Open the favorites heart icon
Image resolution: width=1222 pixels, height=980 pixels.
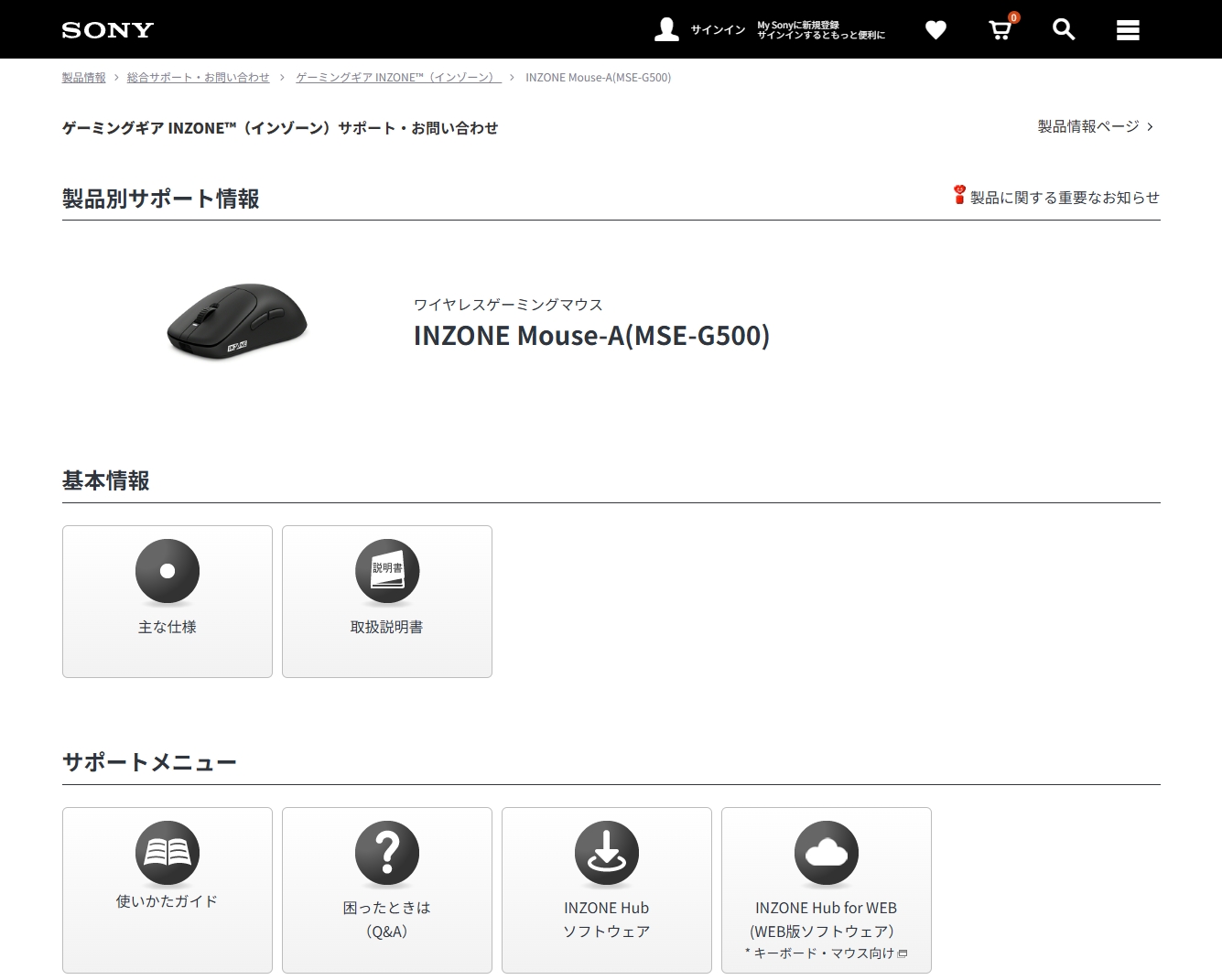[x=935, y=30]
